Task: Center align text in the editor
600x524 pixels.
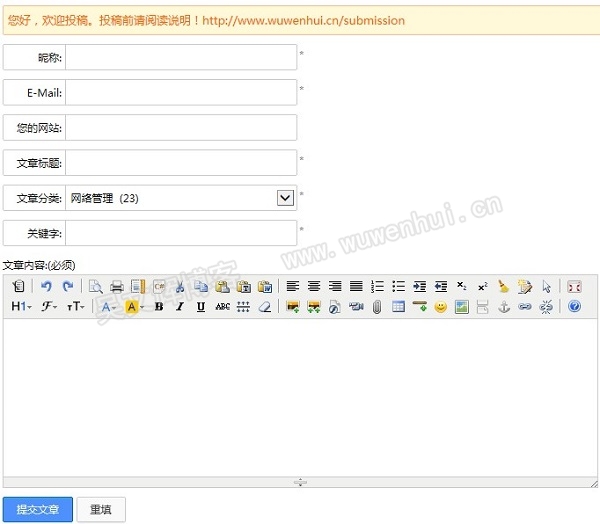Action: click(x=314, y=287)
